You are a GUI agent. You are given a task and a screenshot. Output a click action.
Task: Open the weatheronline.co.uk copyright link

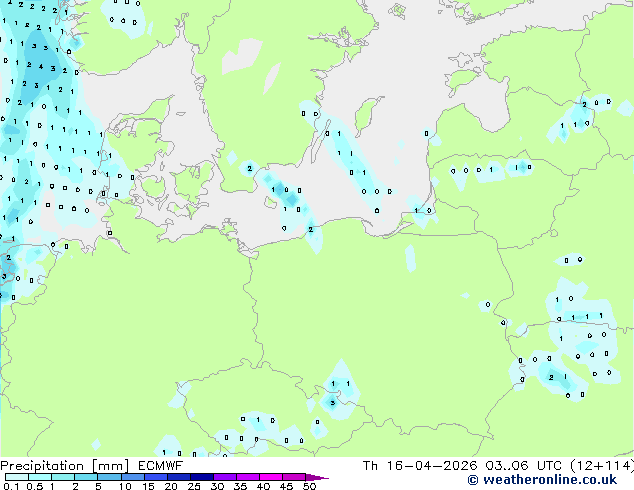coord(542,480)
